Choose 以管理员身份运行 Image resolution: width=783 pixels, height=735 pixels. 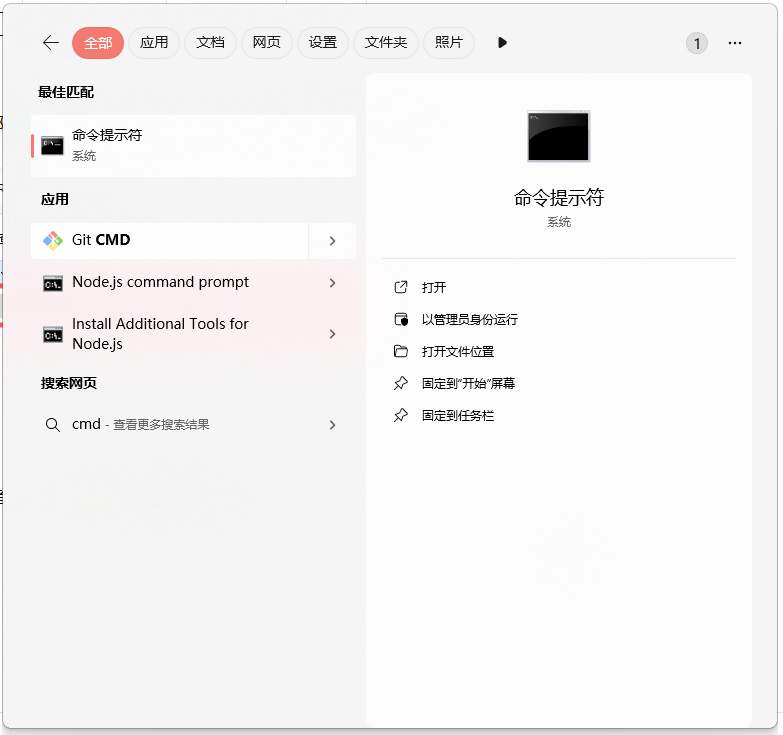(469, 320)
